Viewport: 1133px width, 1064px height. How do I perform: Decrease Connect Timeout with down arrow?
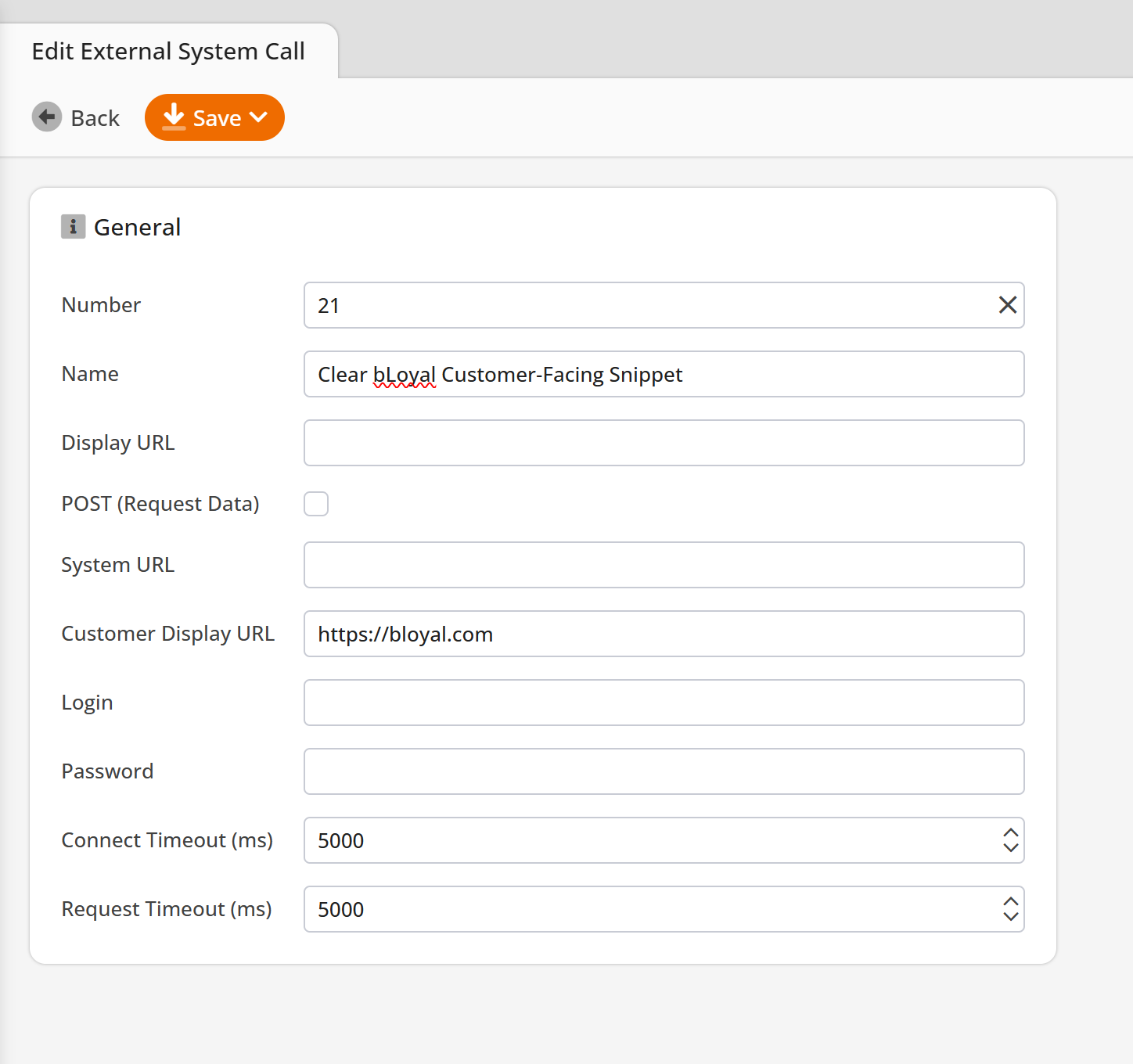1011,847
